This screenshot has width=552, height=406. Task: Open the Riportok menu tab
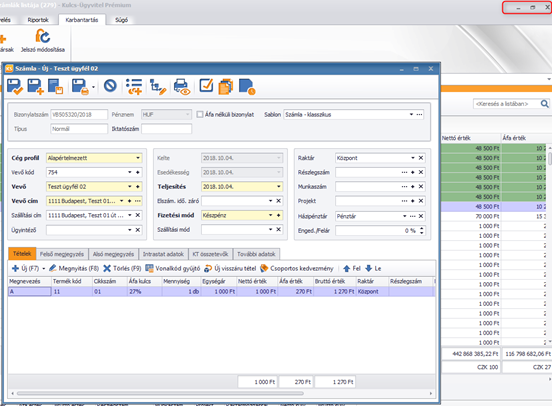38,20
